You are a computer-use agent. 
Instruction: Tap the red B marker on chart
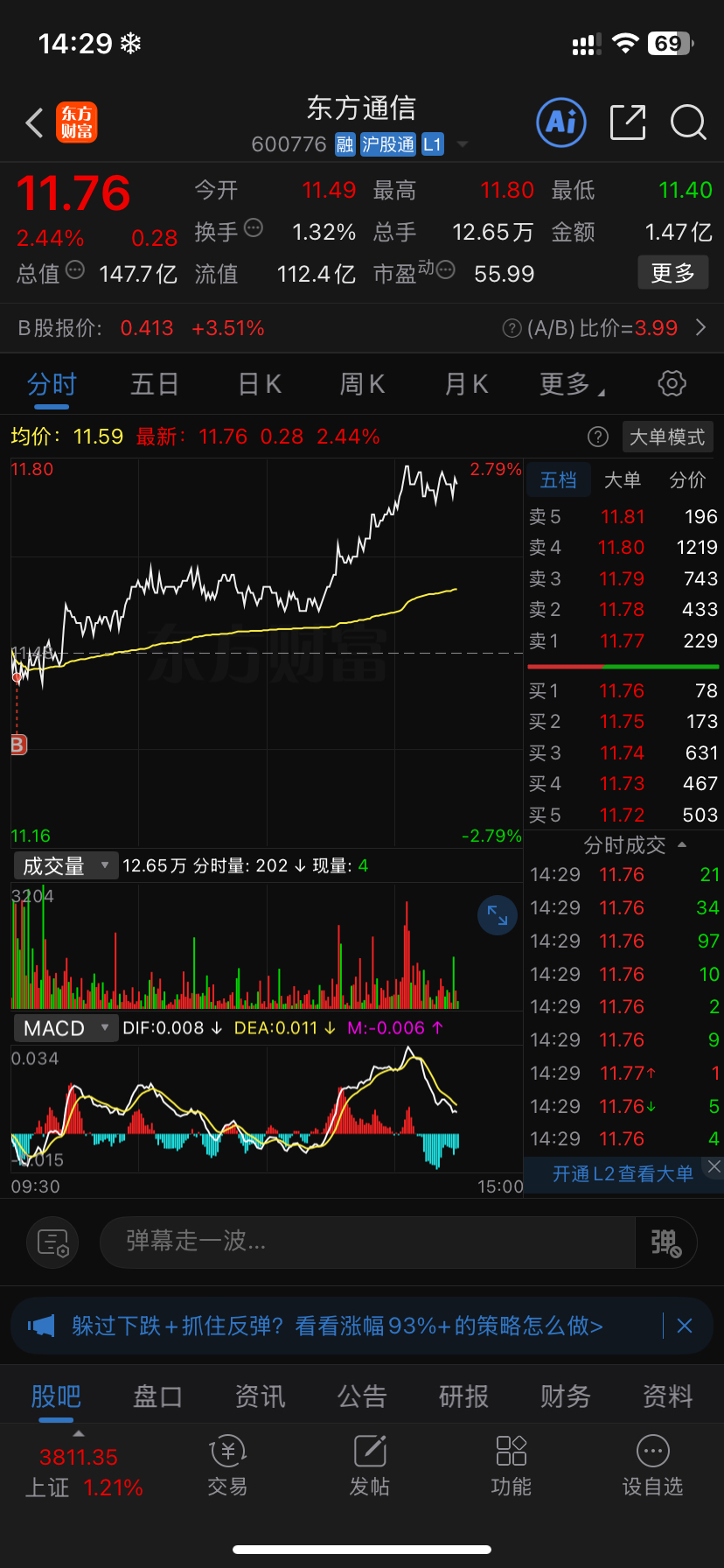coord(18,745)
